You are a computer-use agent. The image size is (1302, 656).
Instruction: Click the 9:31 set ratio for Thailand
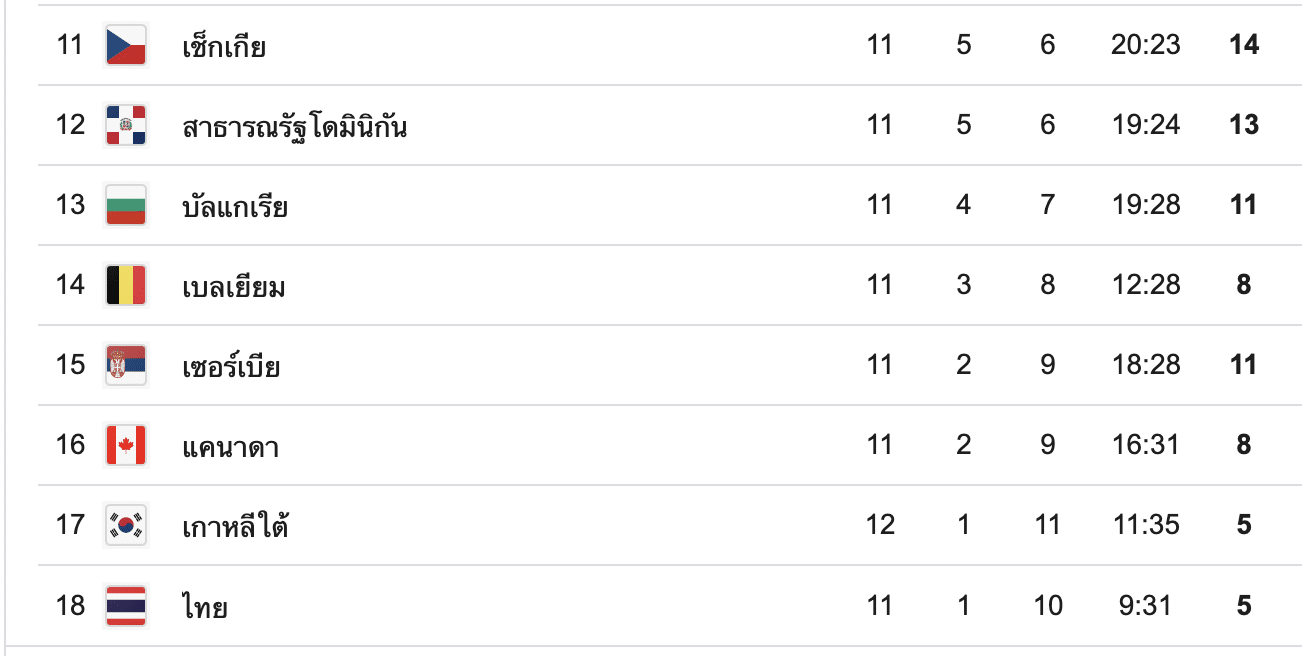coord(1145,605)
